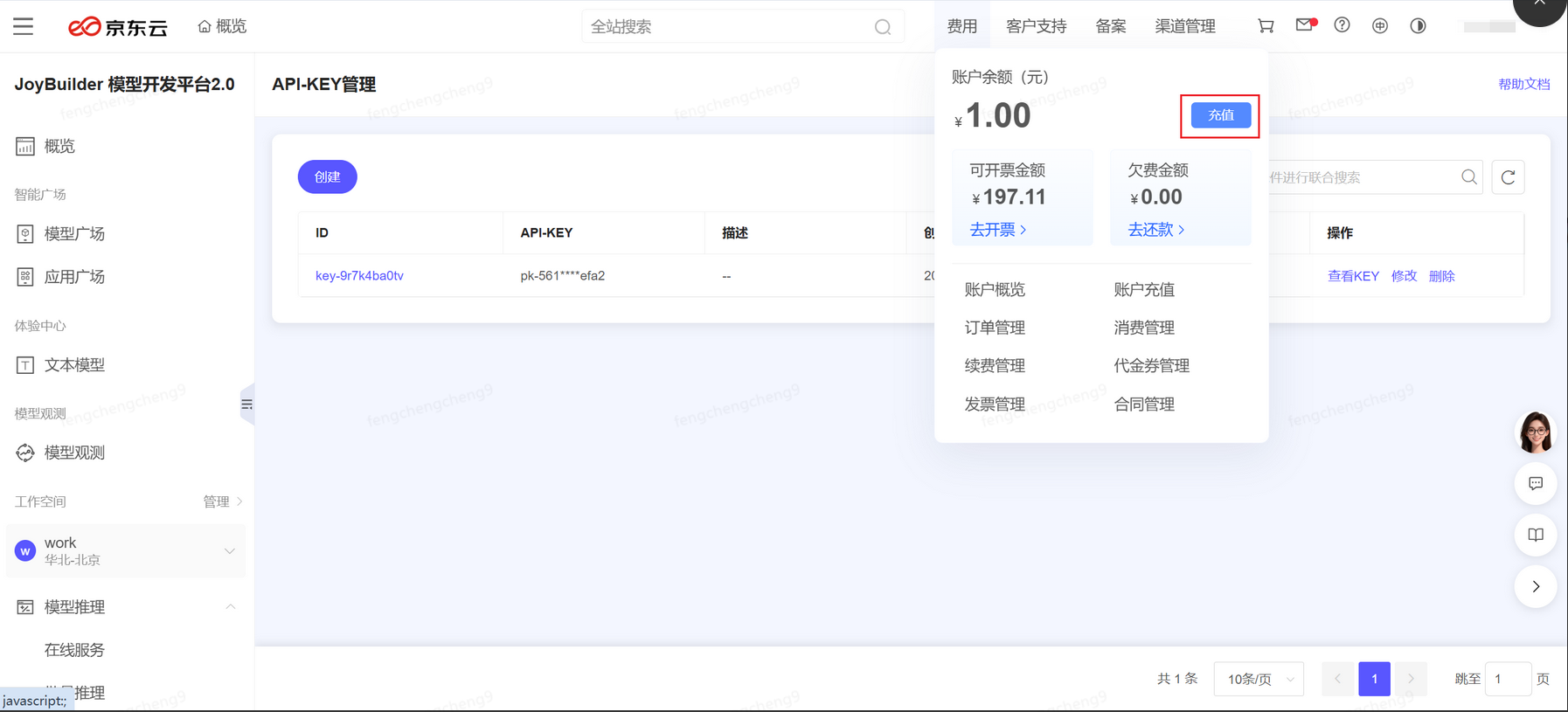Expand the work workspace dropdown
This screenshot has width=1568, height=712.
click(229, 551)
